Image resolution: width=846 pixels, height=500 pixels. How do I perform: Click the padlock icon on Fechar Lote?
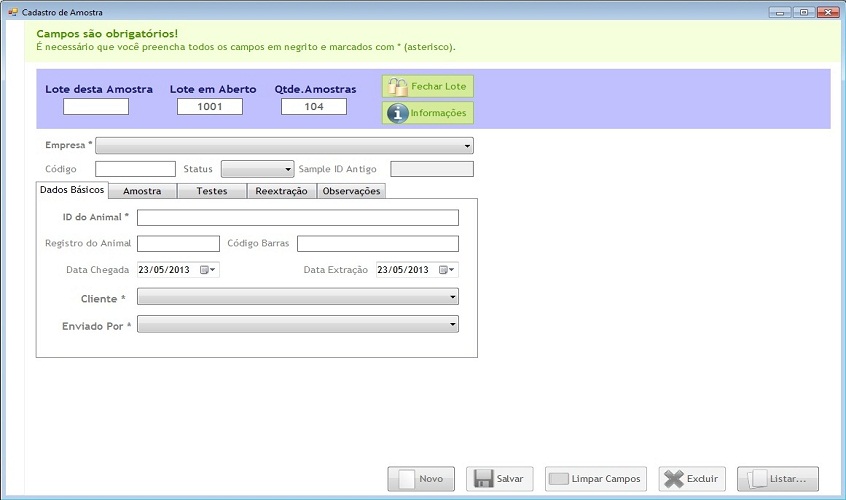coord(398,86)
